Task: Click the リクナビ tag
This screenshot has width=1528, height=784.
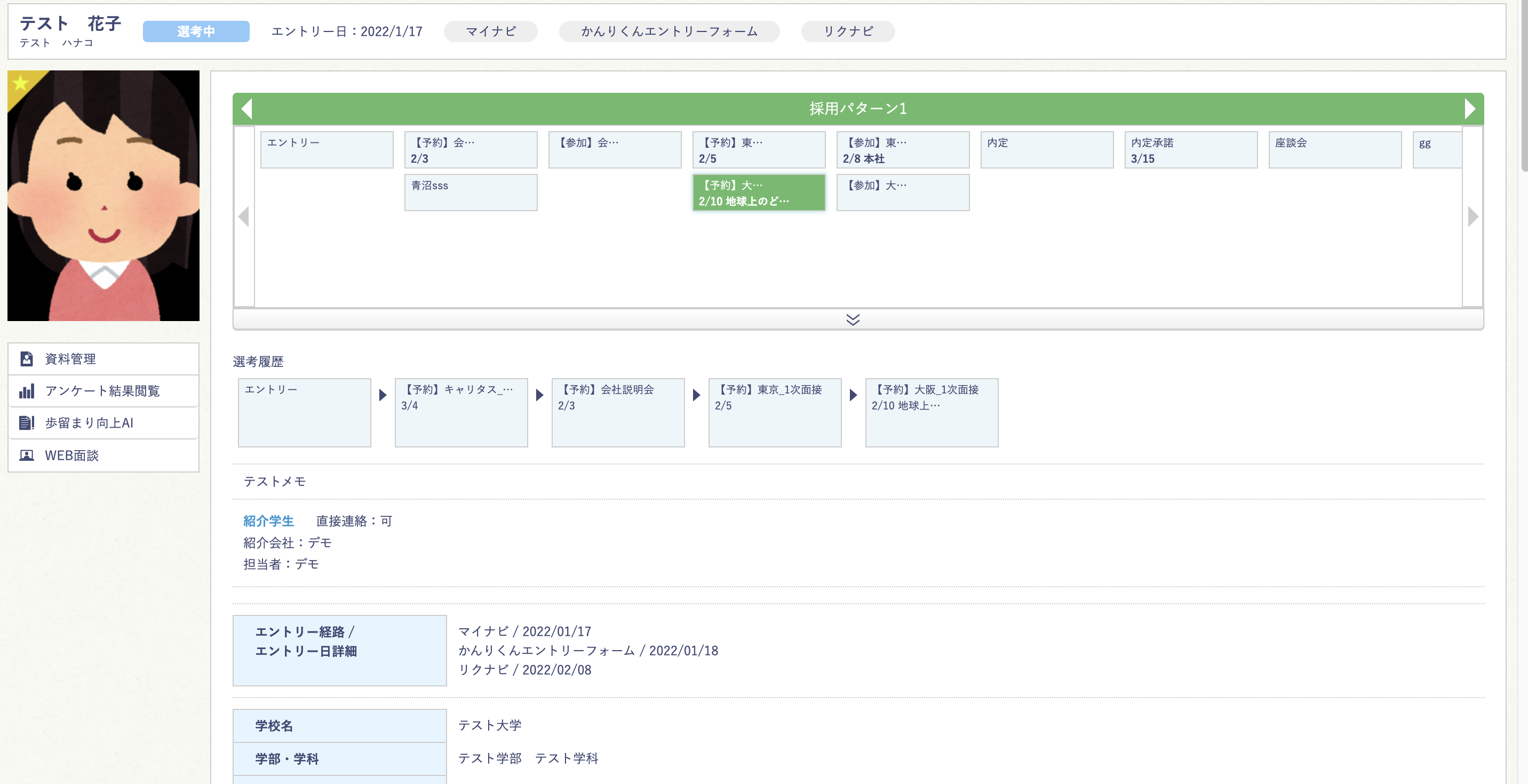Action: tap(848, 31)
